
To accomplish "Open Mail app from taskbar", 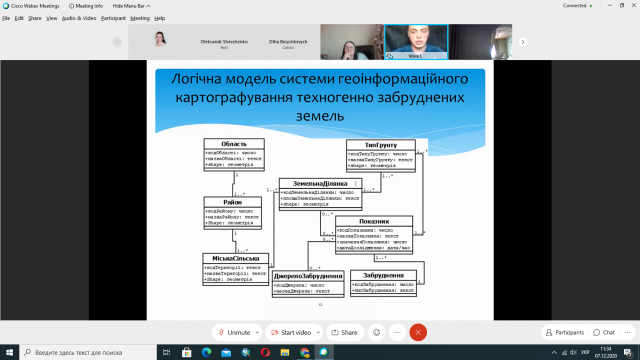I will pyautogui.click(x=226, y=352).
